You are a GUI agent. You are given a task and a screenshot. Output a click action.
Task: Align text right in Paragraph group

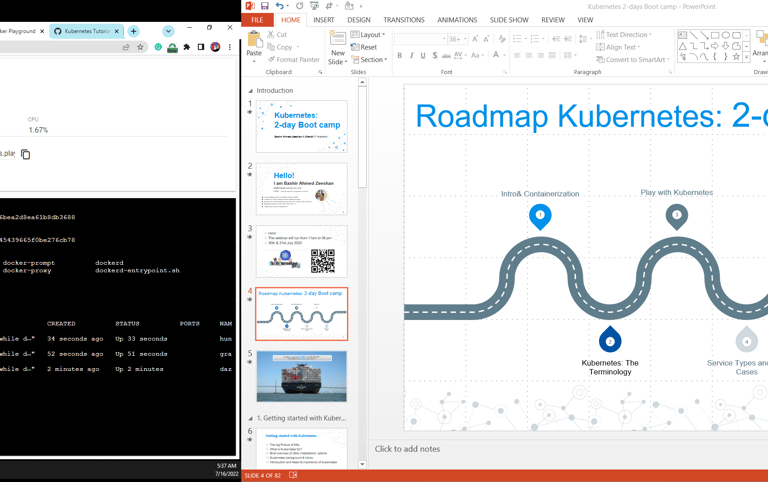541,55
